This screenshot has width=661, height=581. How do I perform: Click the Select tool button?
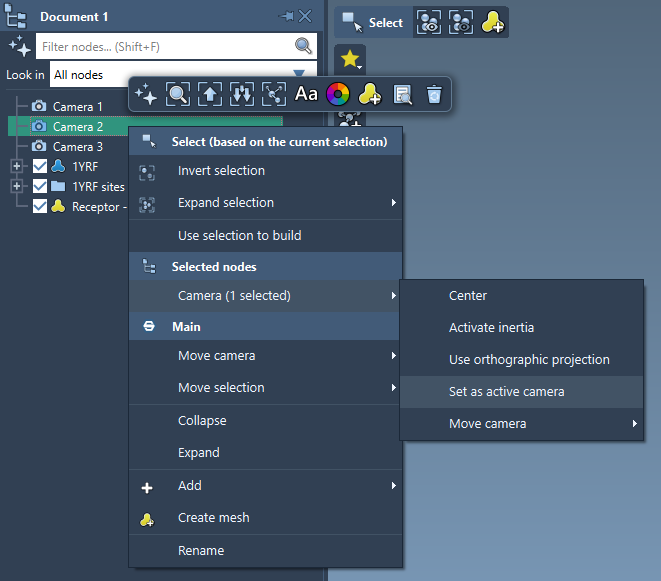tap(373, 23)
